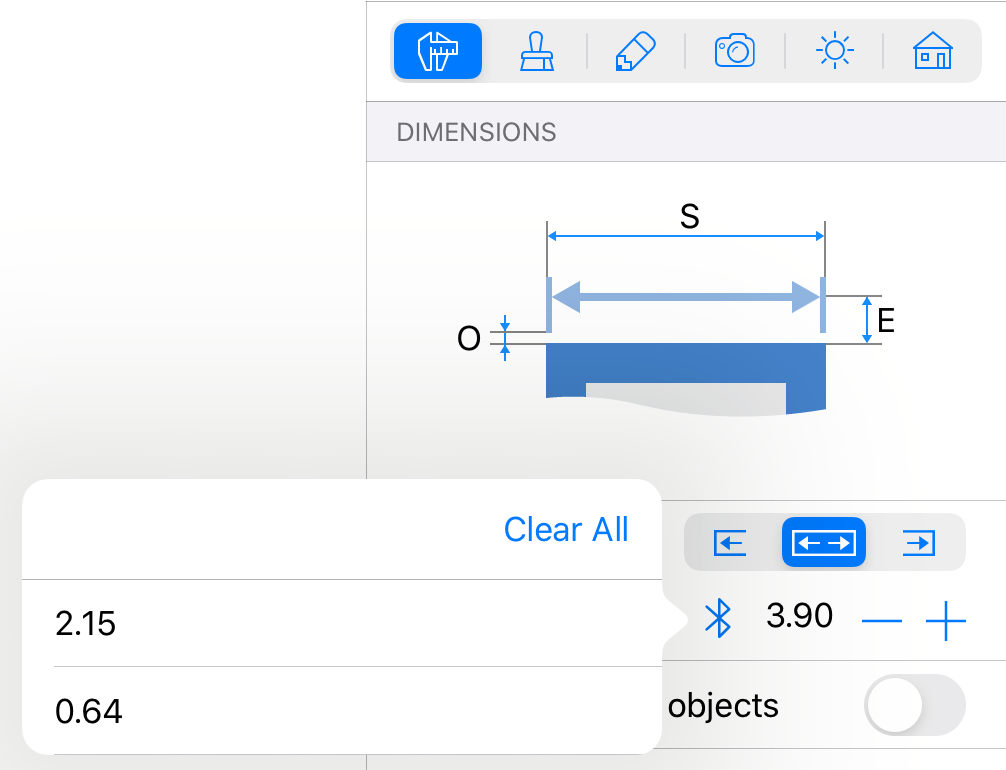Click the O dimension label in diagram
1006x770 pixels.
[469, 339]
